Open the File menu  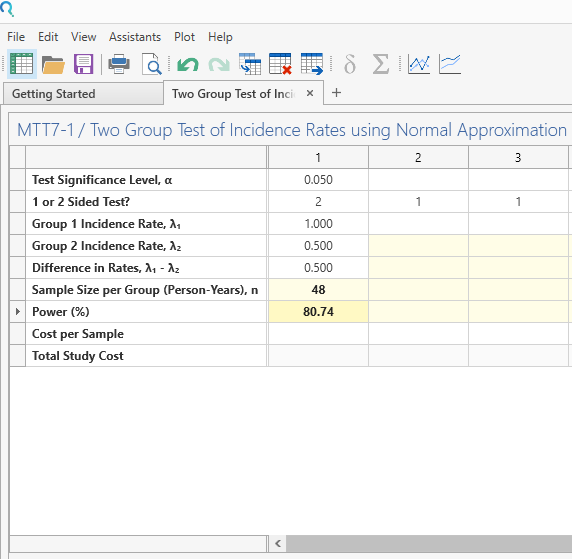click(x=16, y=37)
